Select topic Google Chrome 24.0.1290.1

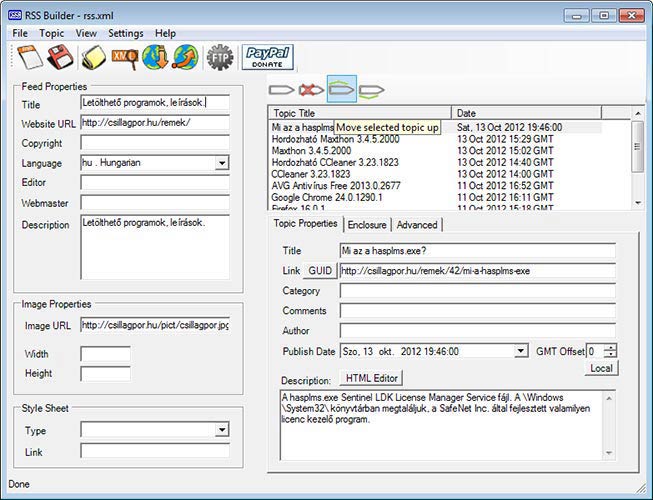[x=327, y=197]
